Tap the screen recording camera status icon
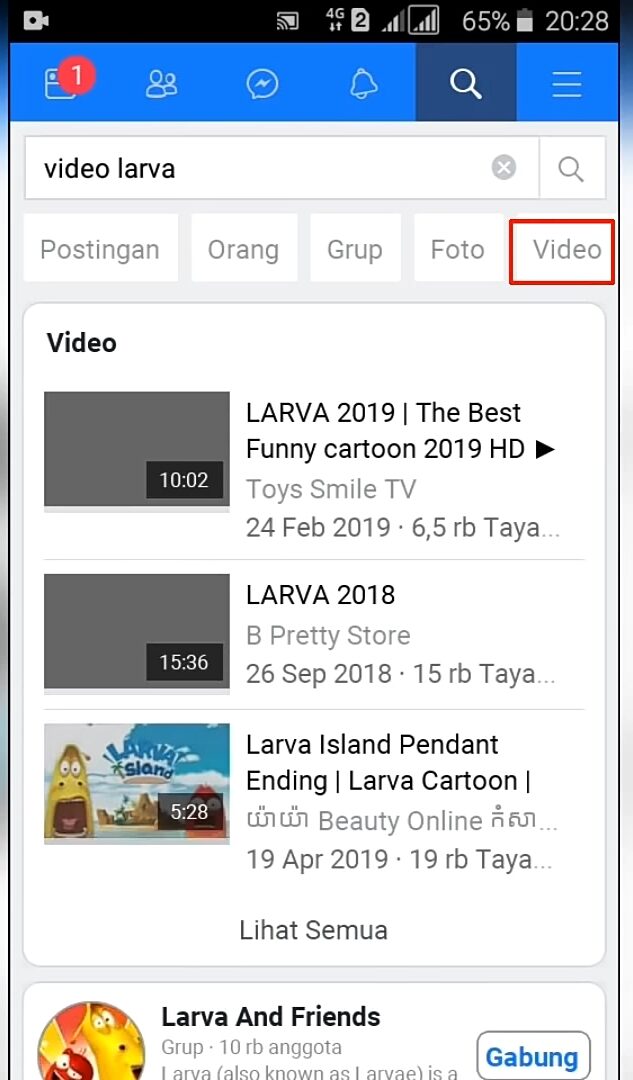 (35, 21)
